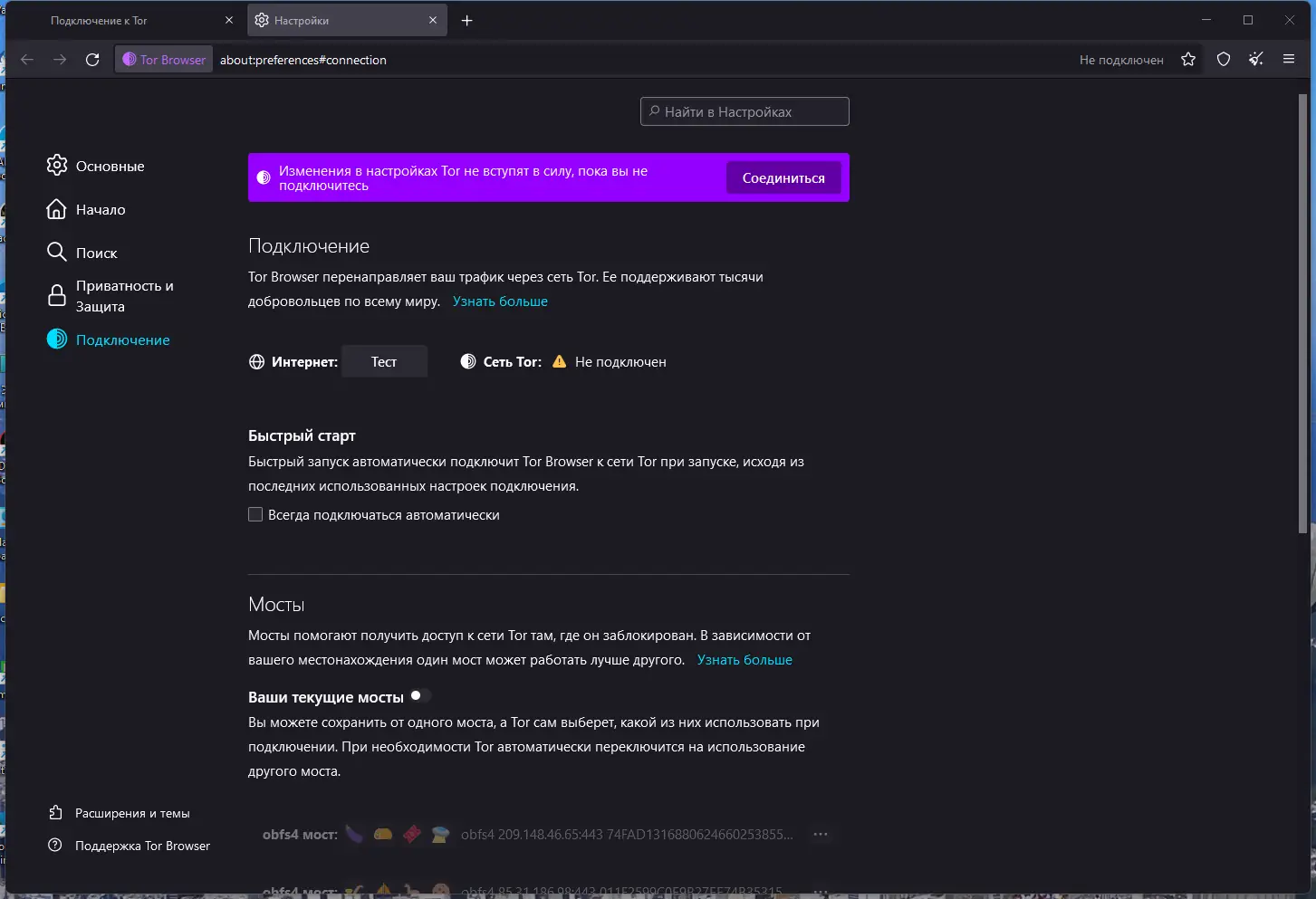Click the Тест internet button

tap(384, 361)
